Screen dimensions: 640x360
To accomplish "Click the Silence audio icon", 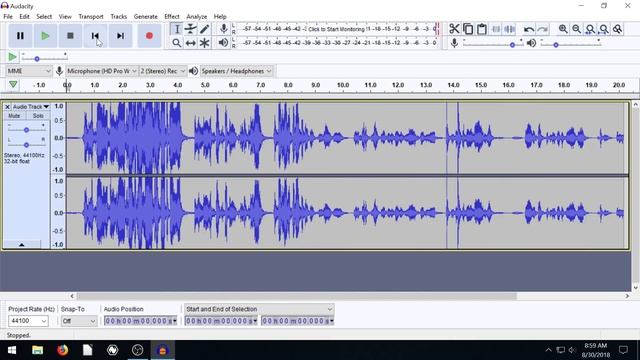I will [509, 29].
